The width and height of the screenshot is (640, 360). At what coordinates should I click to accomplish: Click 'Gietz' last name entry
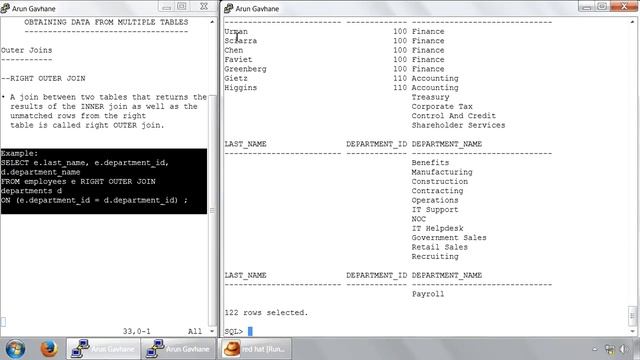[236, 78]
